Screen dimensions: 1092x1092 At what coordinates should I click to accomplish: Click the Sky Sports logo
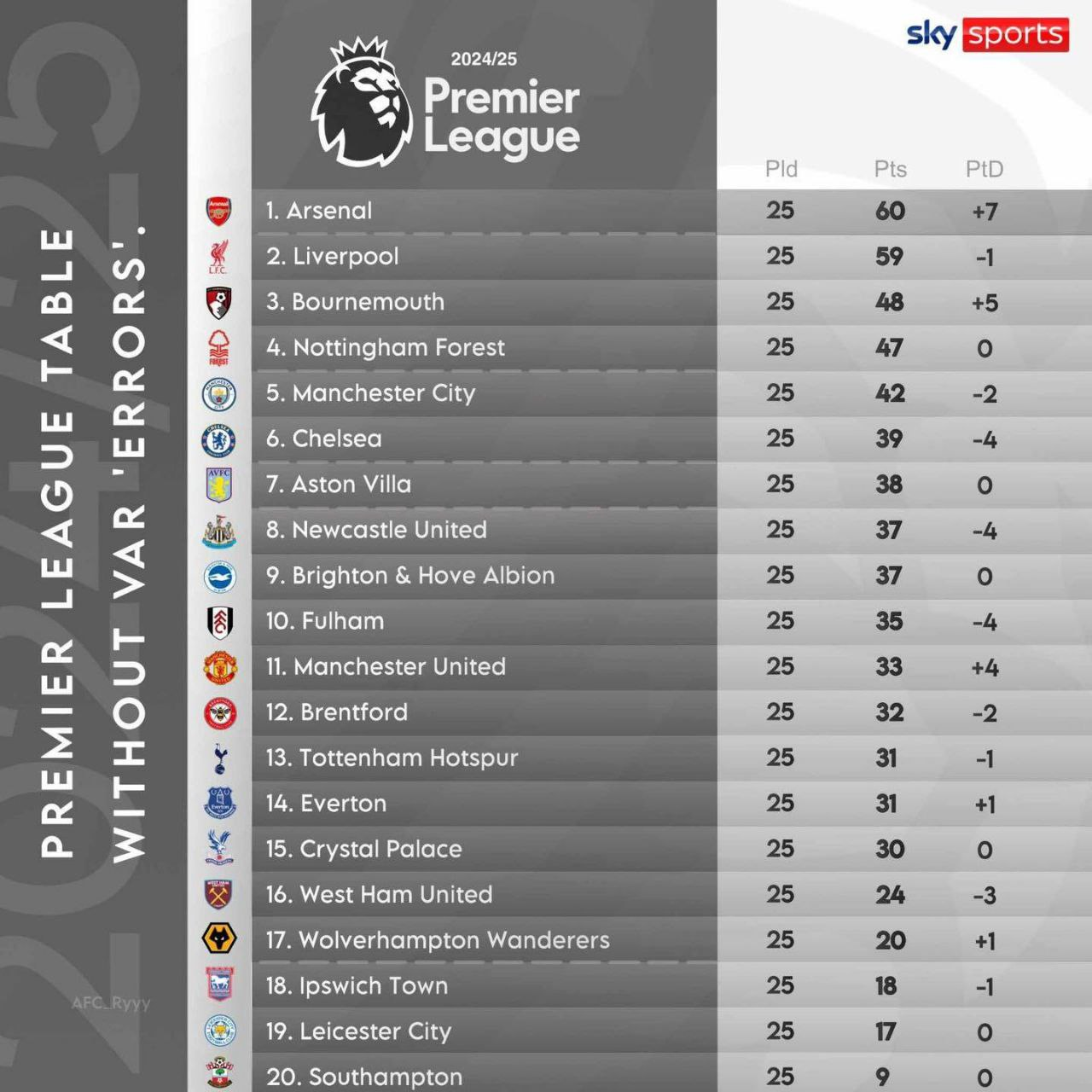tap(987, 35)
